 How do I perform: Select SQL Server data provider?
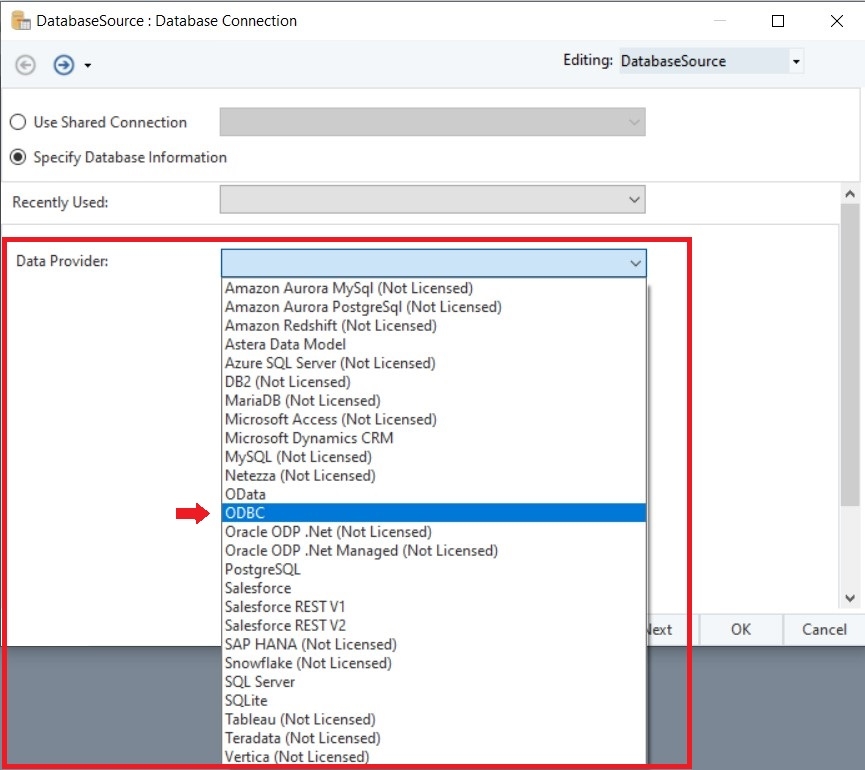(260, 682)
